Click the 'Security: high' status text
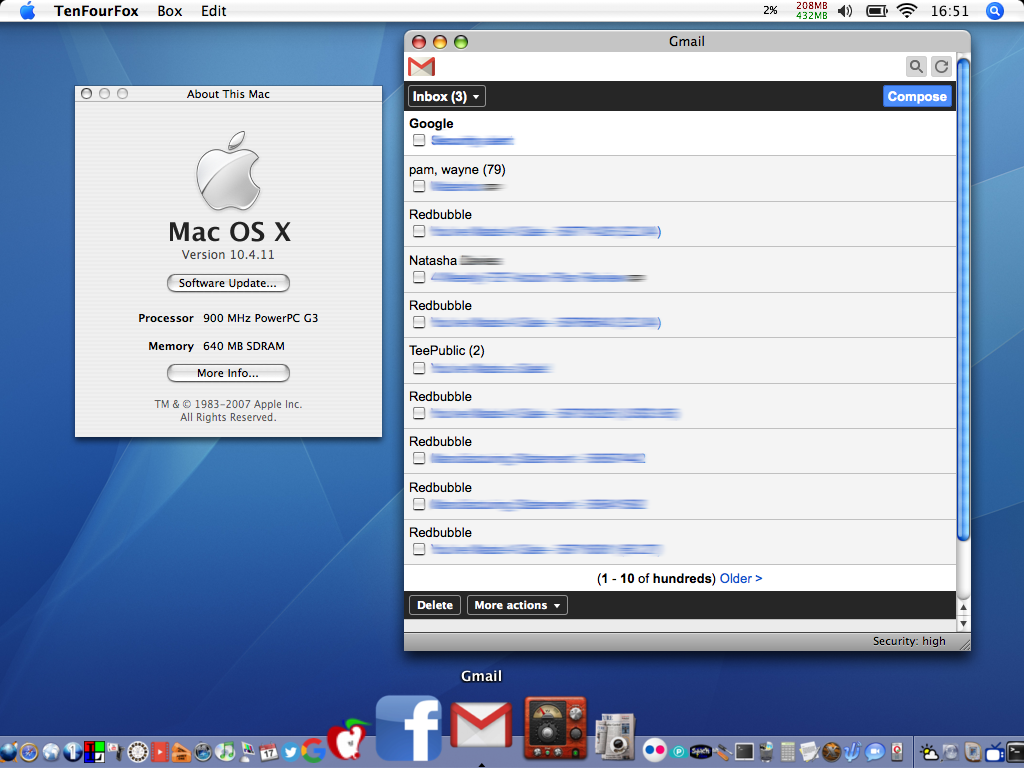The image size is (1024, 768). (909, 641)
